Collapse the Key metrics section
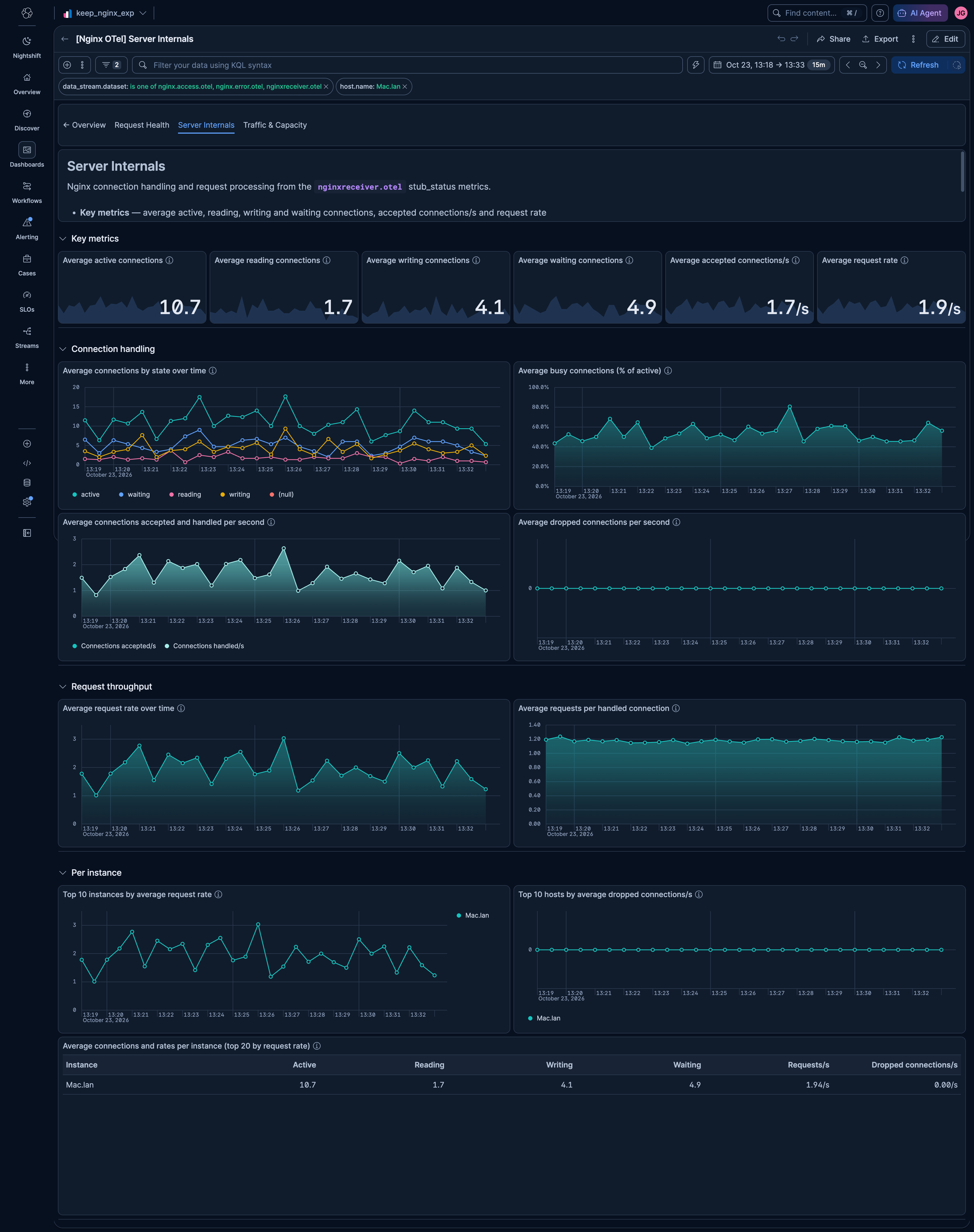The image size is (974, 1232). [x=63, y=239]
